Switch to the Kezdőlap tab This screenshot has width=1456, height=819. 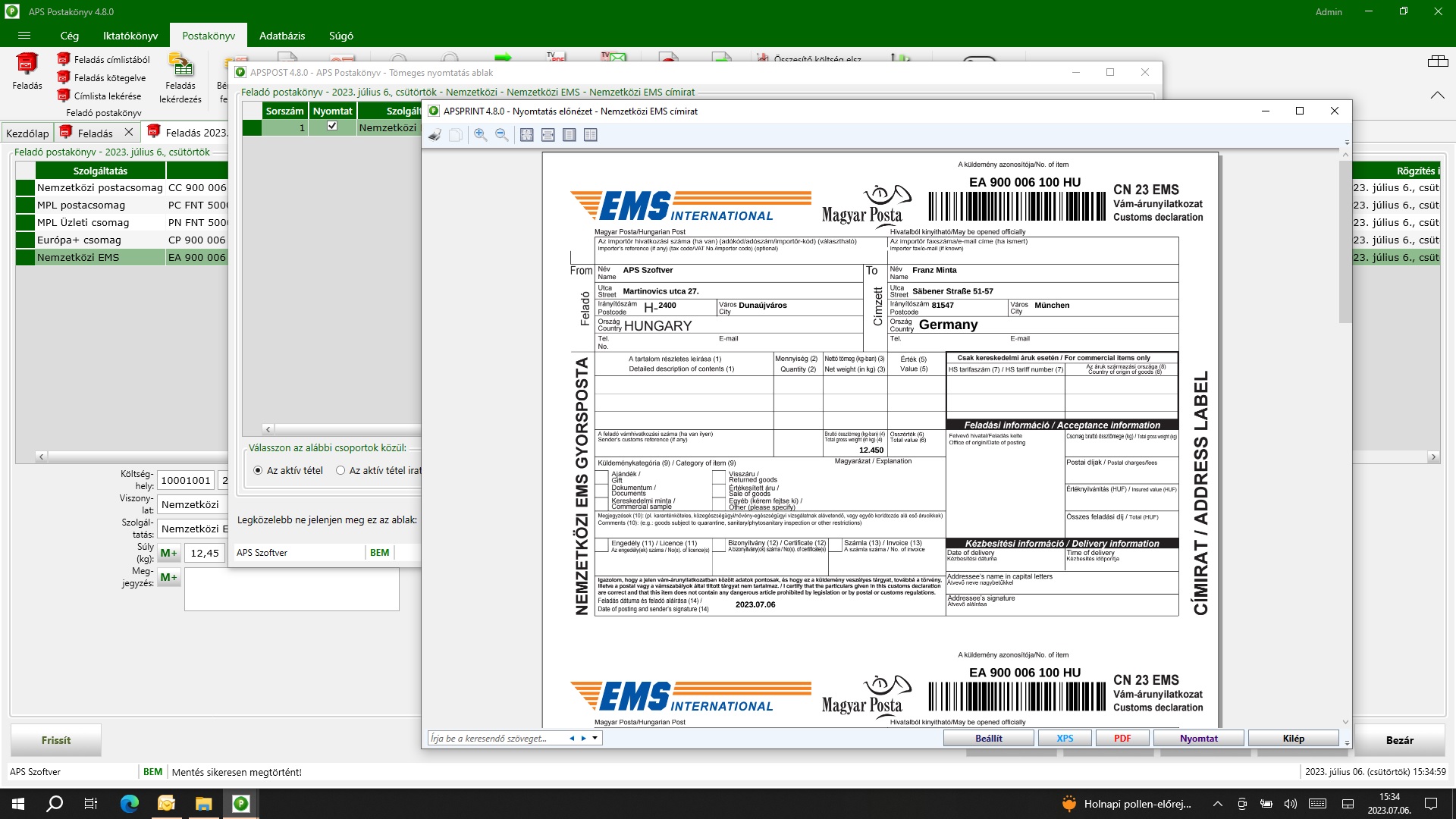27,133
